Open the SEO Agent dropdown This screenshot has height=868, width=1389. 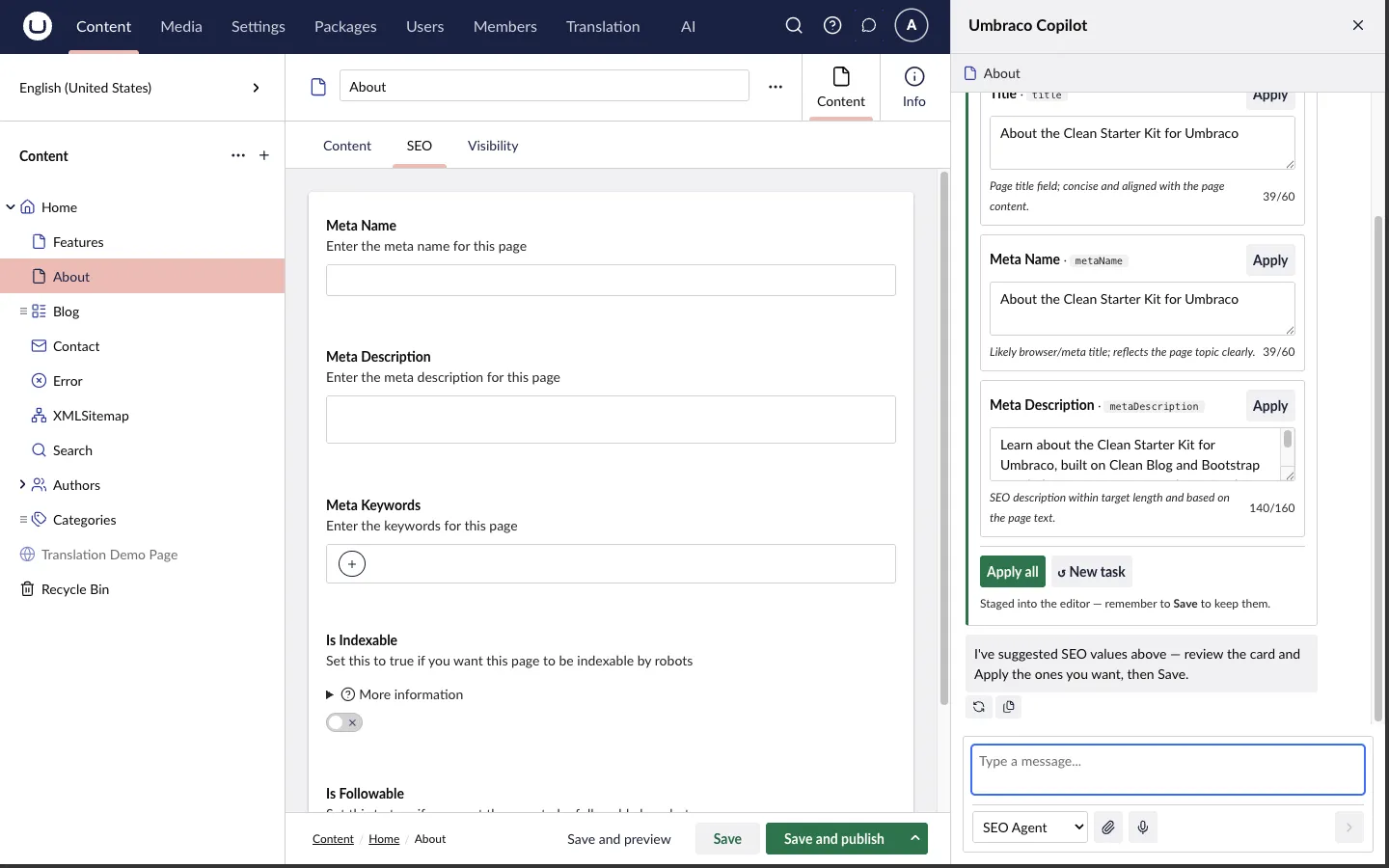coord(1030,827)
